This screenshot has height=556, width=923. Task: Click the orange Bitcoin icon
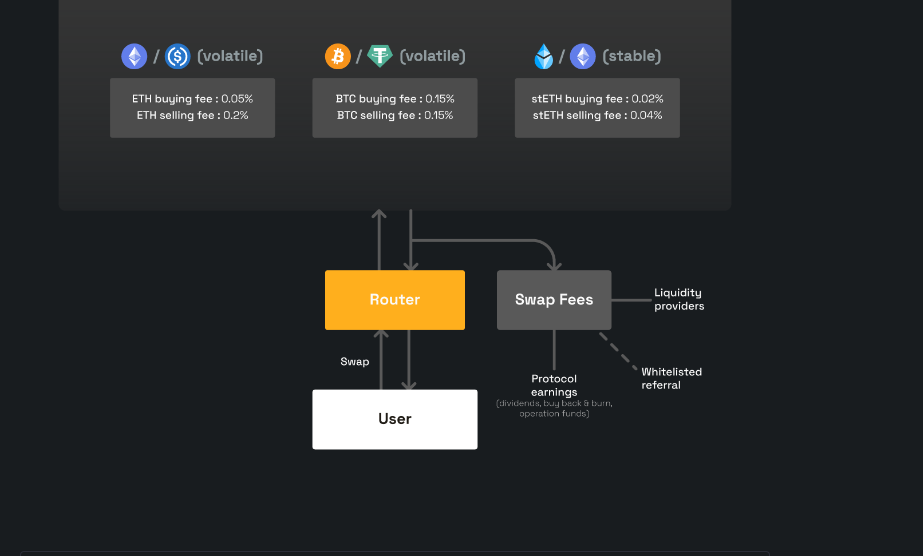[338, 56]
